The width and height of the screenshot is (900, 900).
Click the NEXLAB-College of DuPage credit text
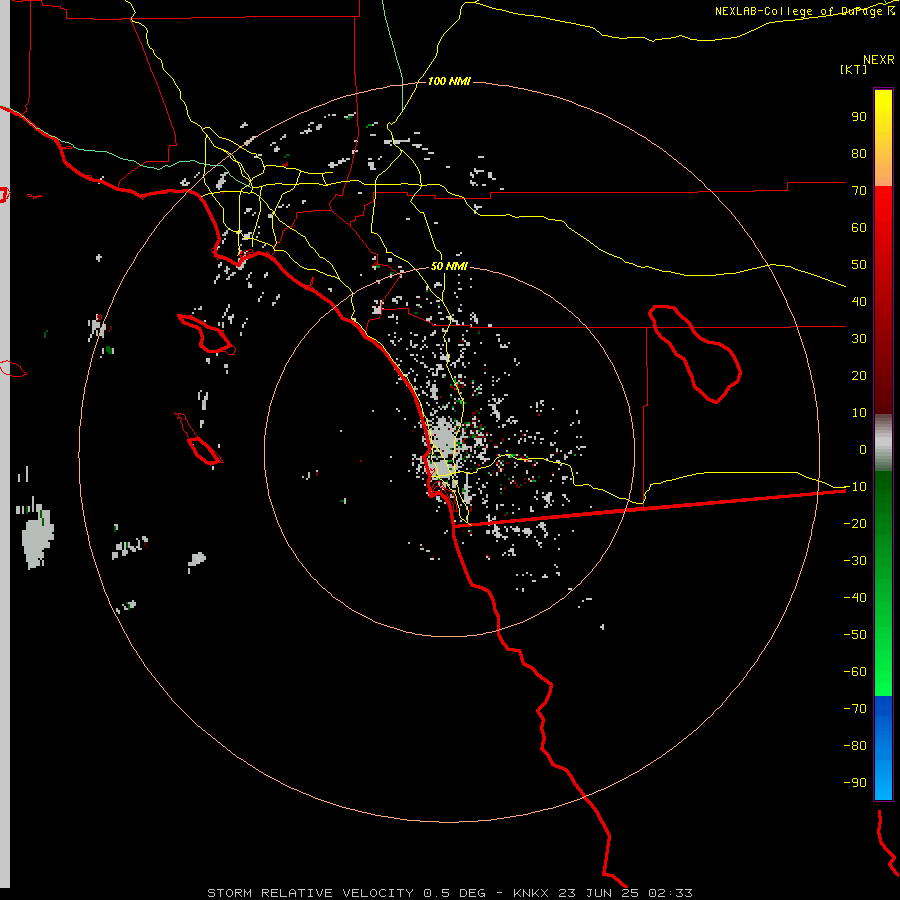tap(804, 11)
